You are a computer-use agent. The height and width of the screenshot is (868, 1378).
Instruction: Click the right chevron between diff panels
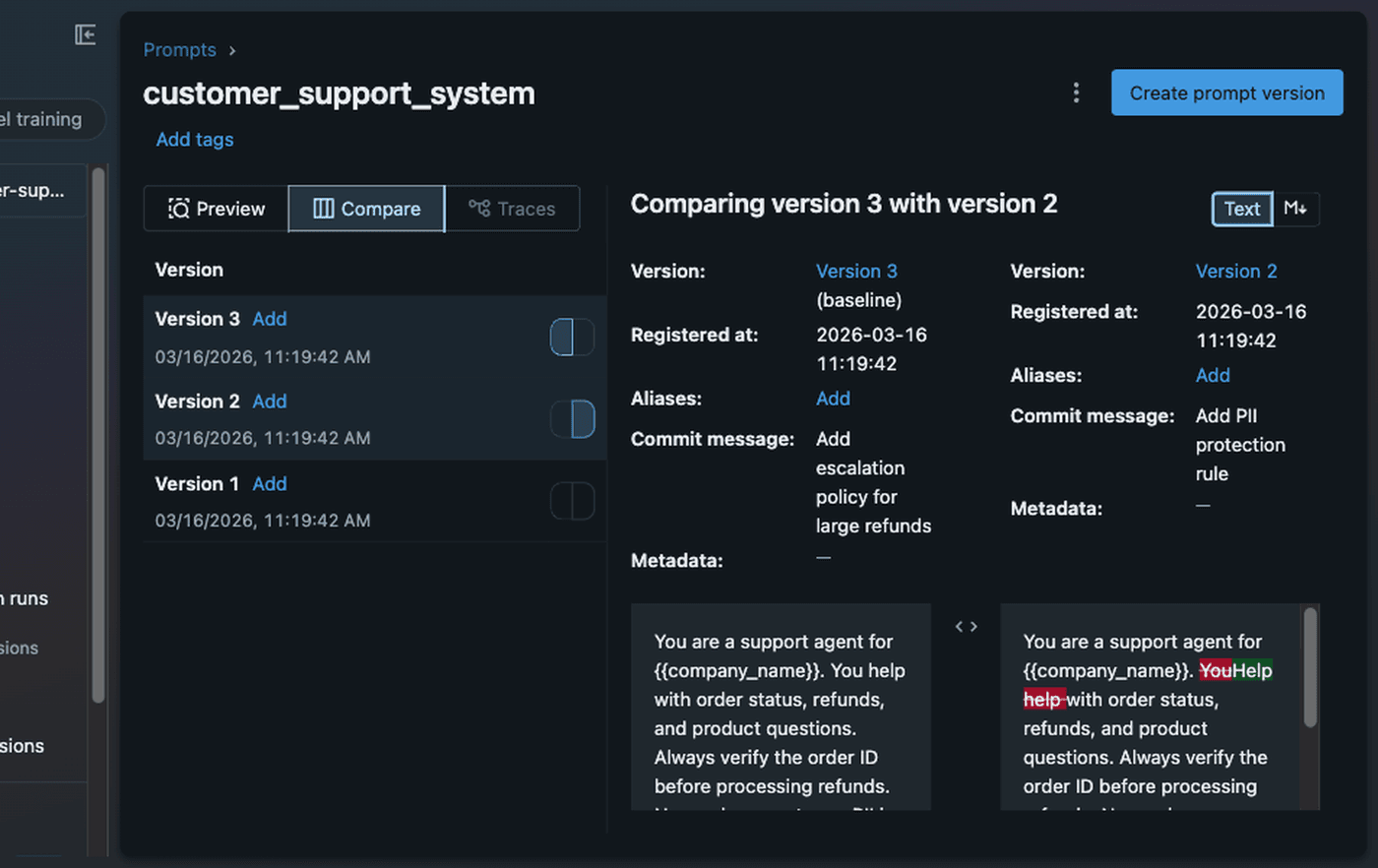tap(973, 625)
